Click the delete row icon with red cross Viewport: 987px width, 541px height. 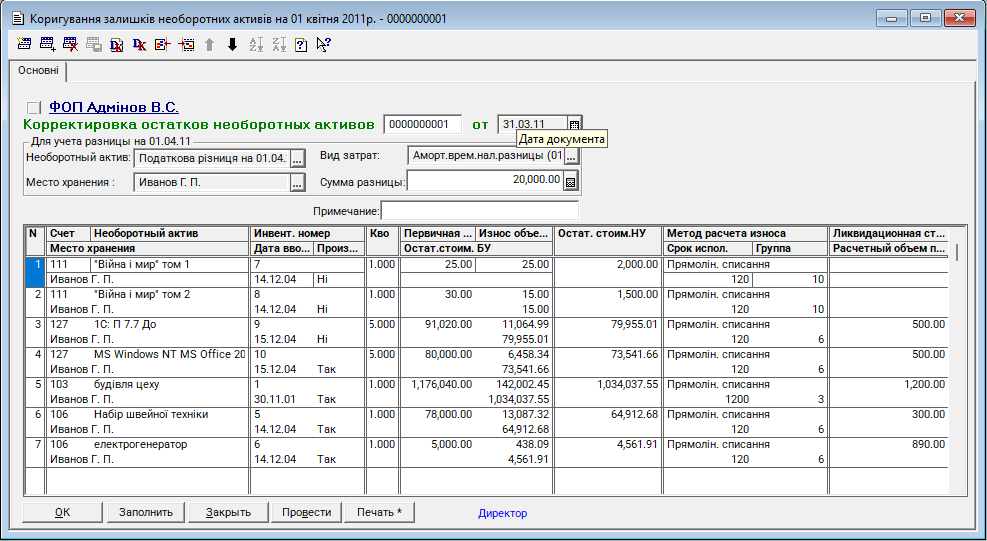[x=70, y=44]
